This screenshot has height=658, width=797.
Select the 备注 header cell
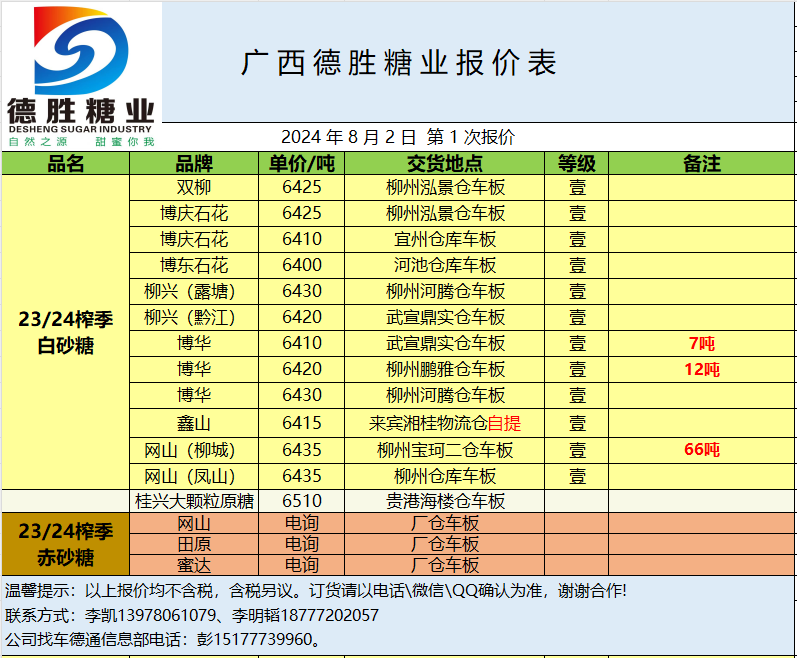click(701, 164)
